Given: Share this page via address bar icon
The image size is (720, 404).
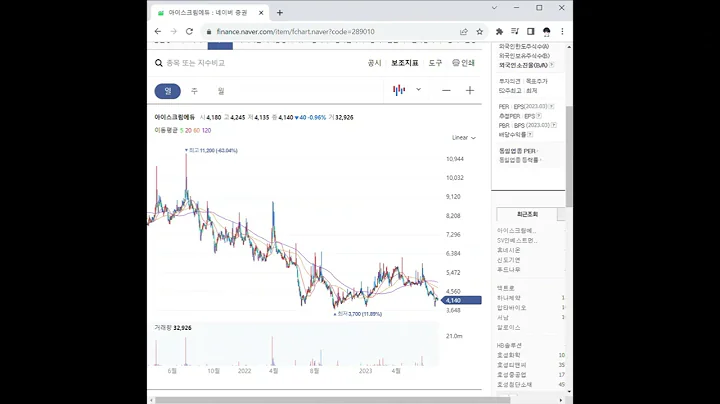Looking at the screenshot, I should pos(464,31).
